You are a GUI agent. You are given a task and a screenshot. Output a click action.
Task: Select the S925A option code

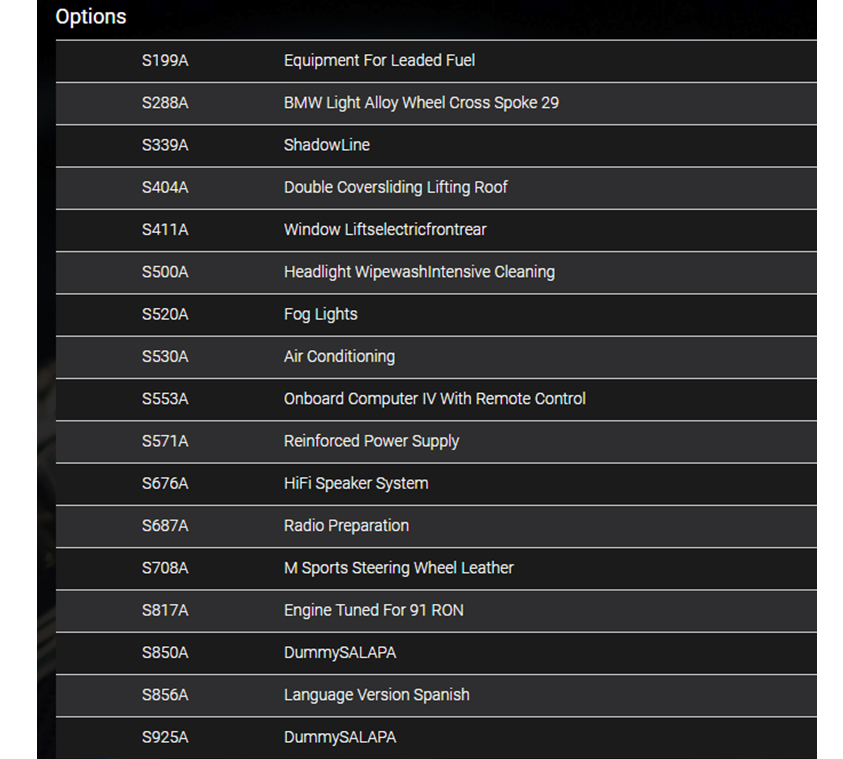[x=165, y=737]
